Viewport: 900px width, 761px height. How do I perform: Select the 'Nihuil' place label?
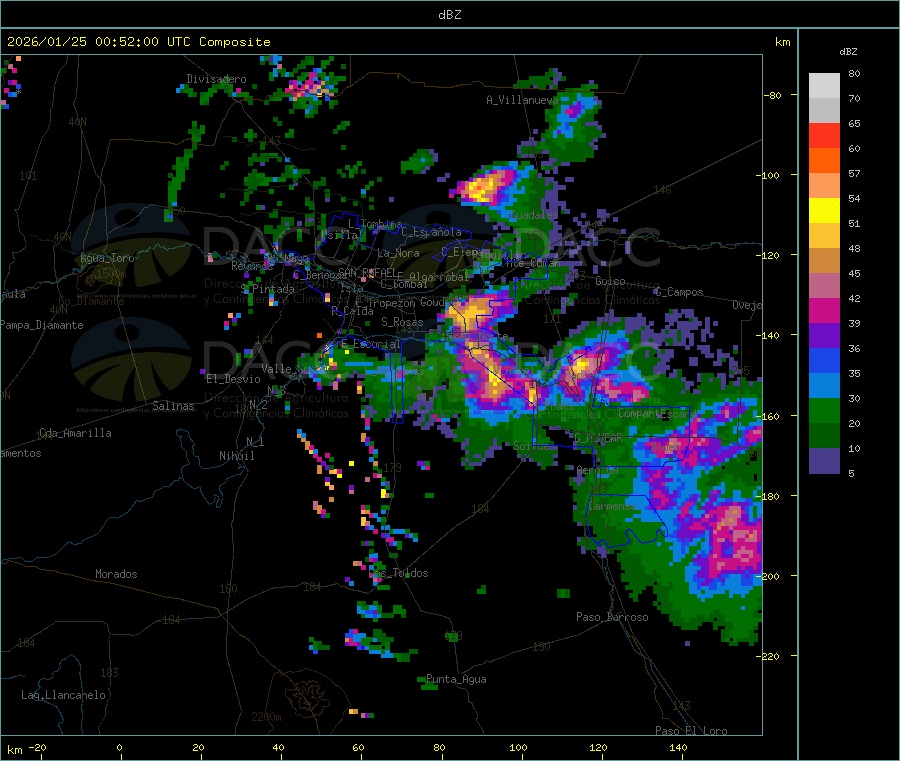[236, 456]
